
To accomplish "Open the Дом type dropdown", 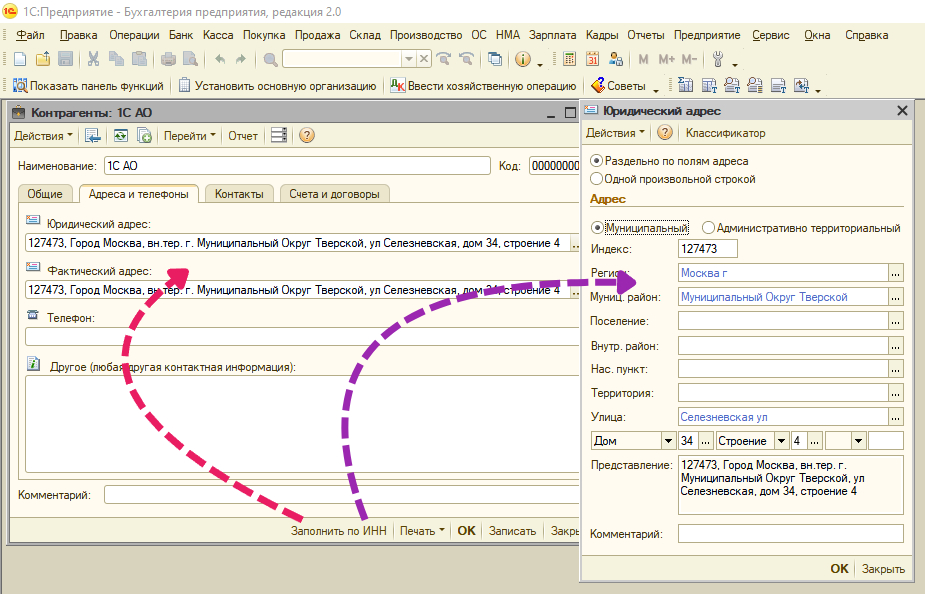I will point(667,441).
